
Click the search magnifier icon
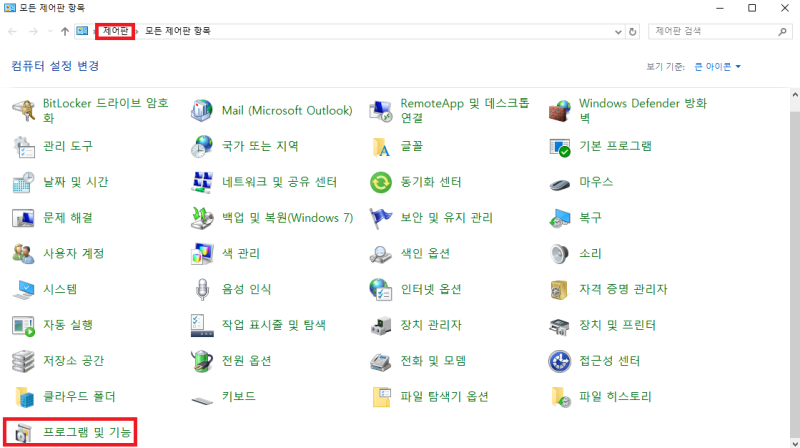point(782,32)
